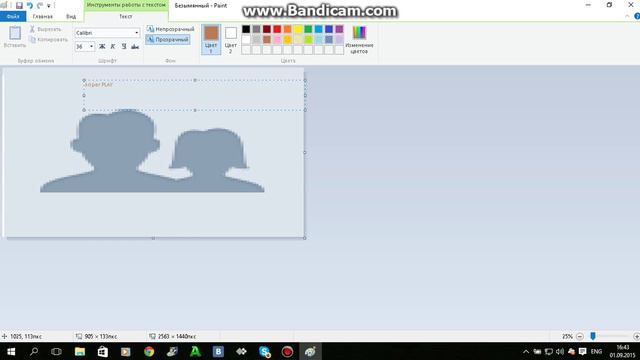Collapse the ribbon with the chevron
The width and height of the screenshot is (640, 360).
click(x=627, y=16)
